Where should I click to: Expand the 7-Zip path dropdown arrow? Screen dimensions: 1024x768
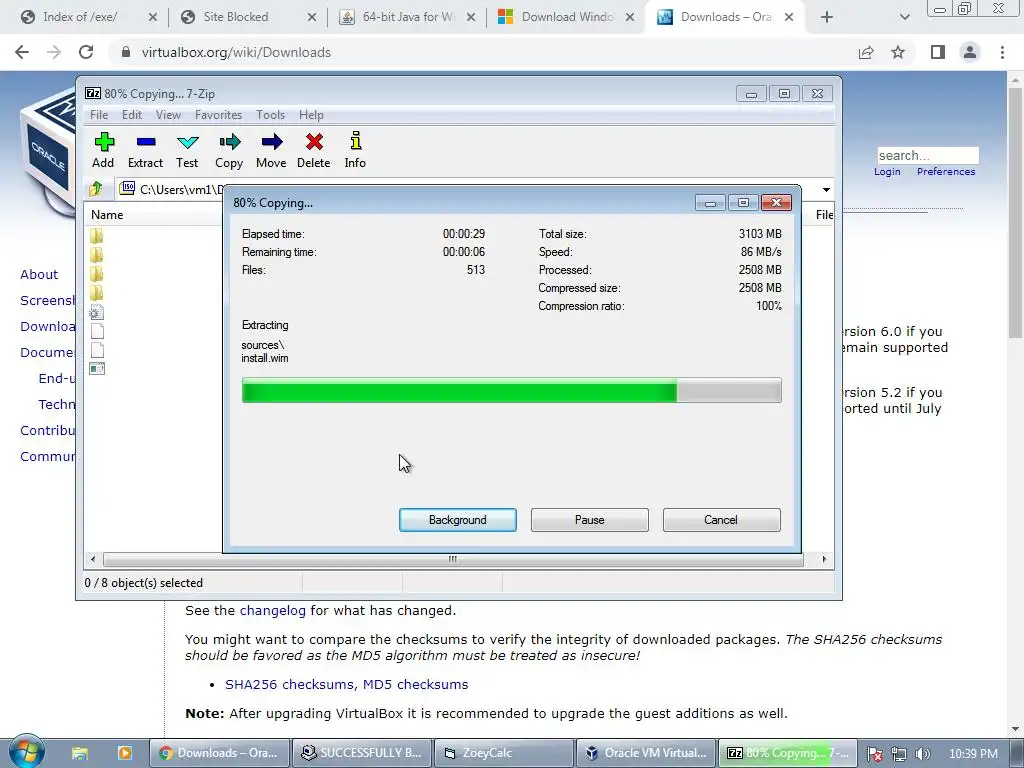pyautogui.click(x=826, y=190)
